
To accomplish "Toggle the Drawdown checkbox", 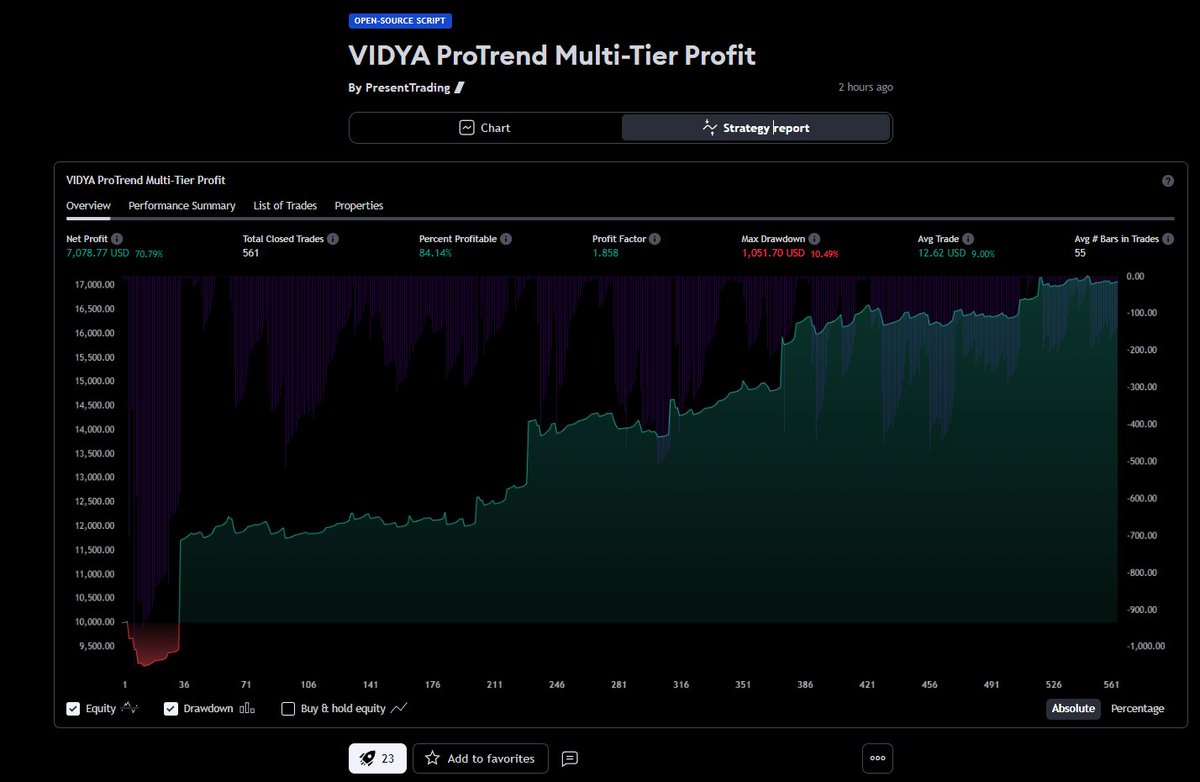I will point(171,709).
